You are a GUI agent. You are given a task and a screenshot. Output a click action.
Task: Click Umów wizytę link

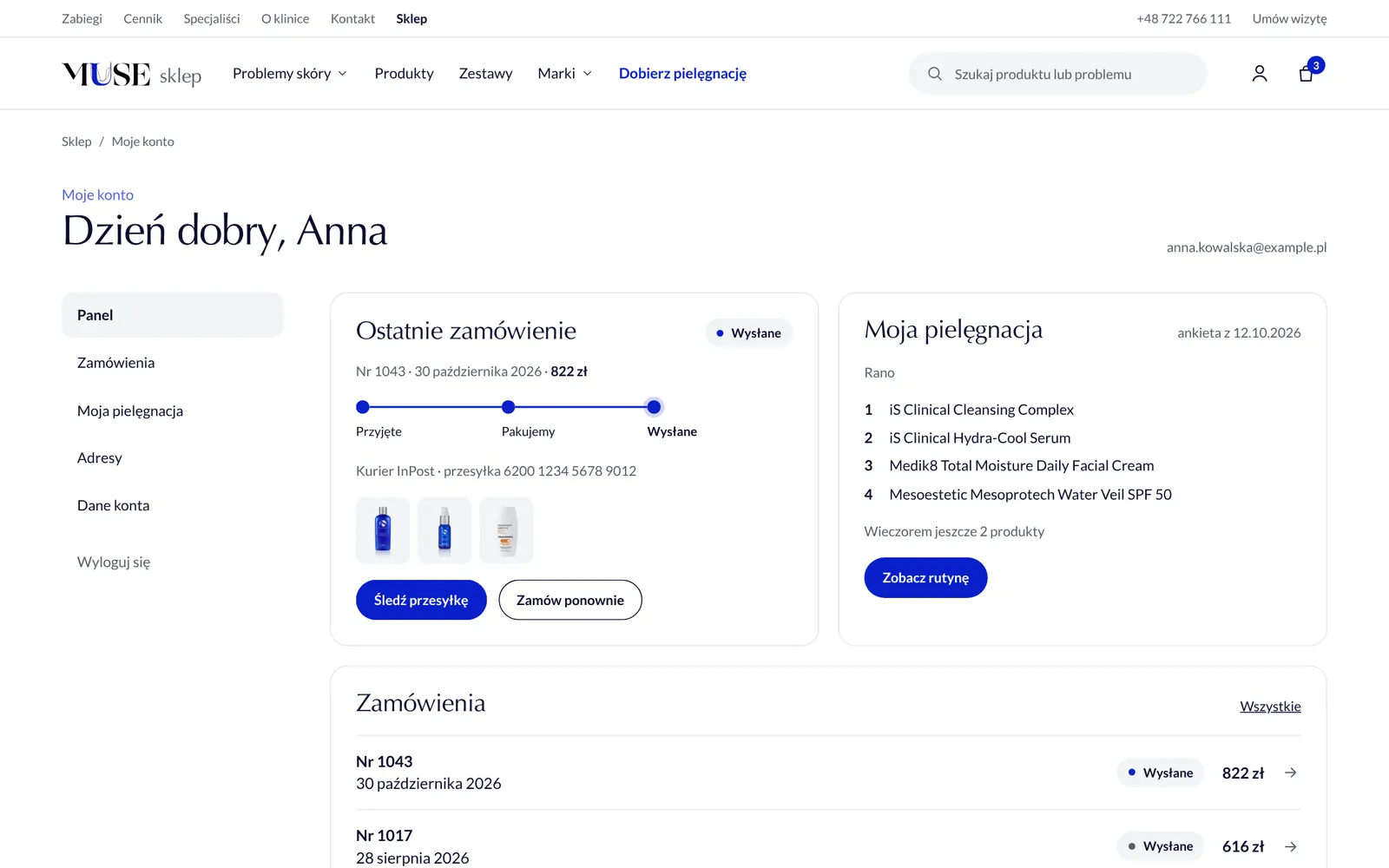point(1289,18)
